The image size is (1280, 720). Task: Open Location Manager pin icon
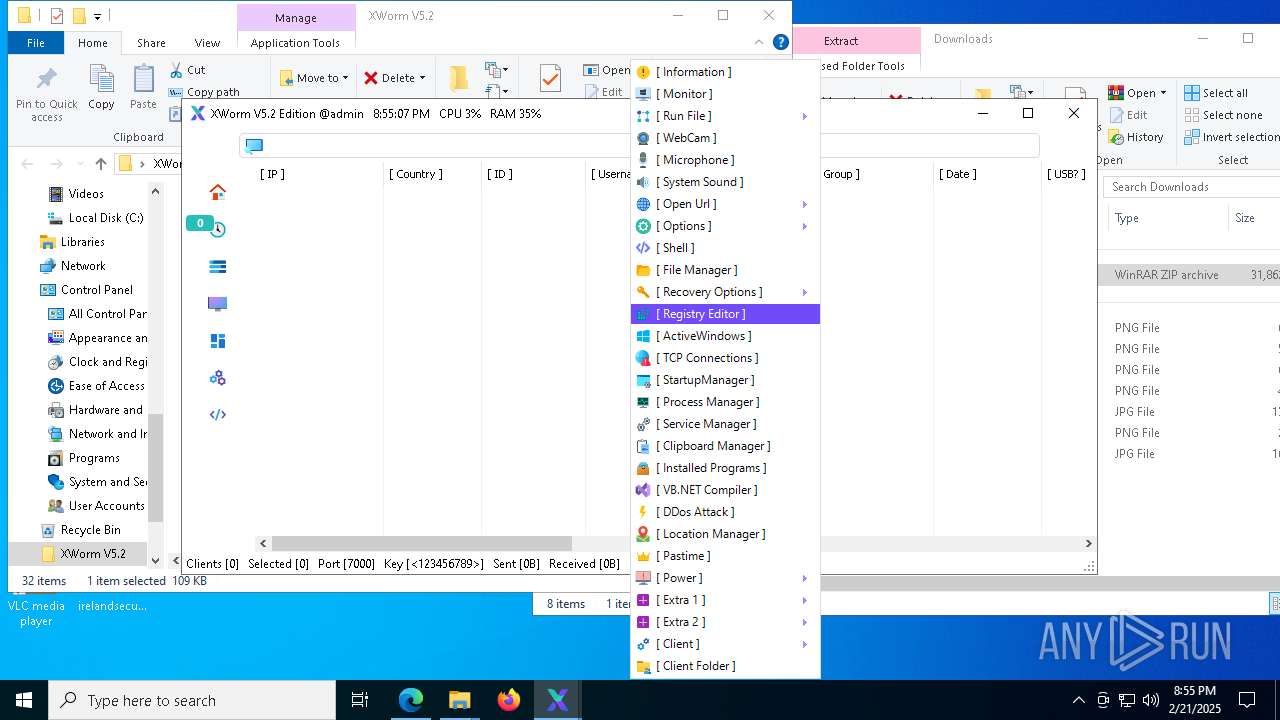(643, 534)
